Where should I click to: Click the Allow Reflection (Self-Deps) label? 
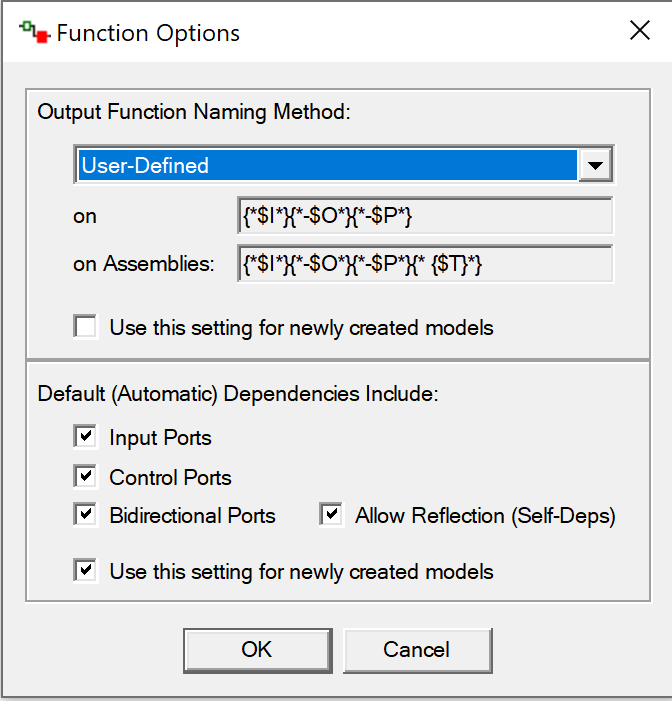point(485,516)
